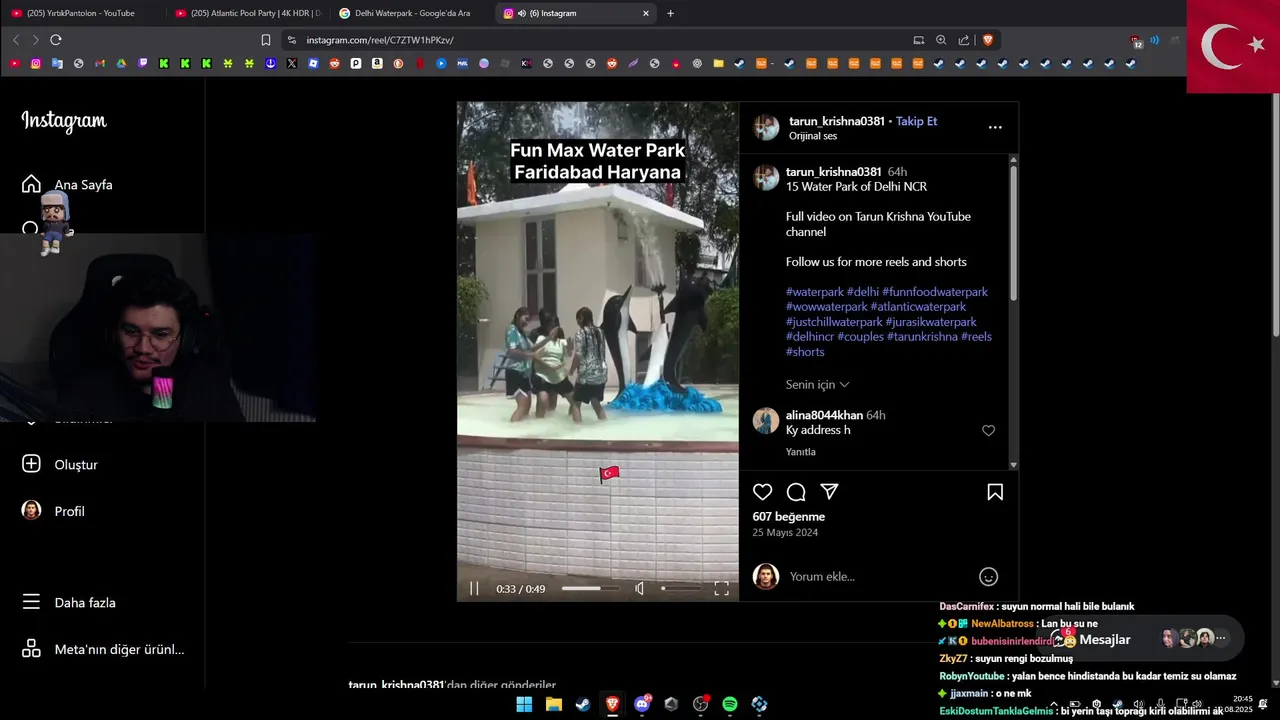The image size is (1280, 720).
Task: Open Spotify from the taskbar
Action: click(x=730, y=704)
